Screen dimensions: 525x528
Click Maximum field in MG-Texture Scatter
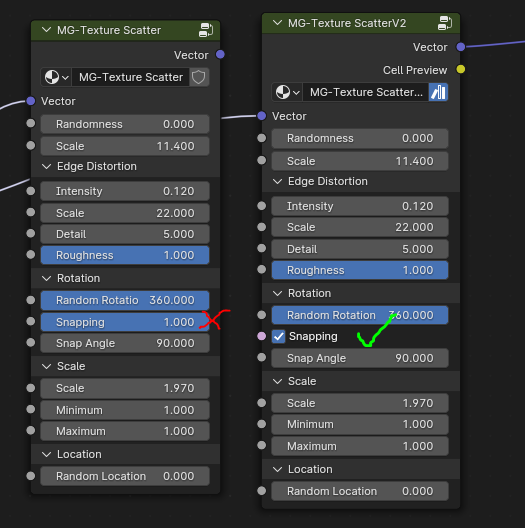(x=125, y=431)
